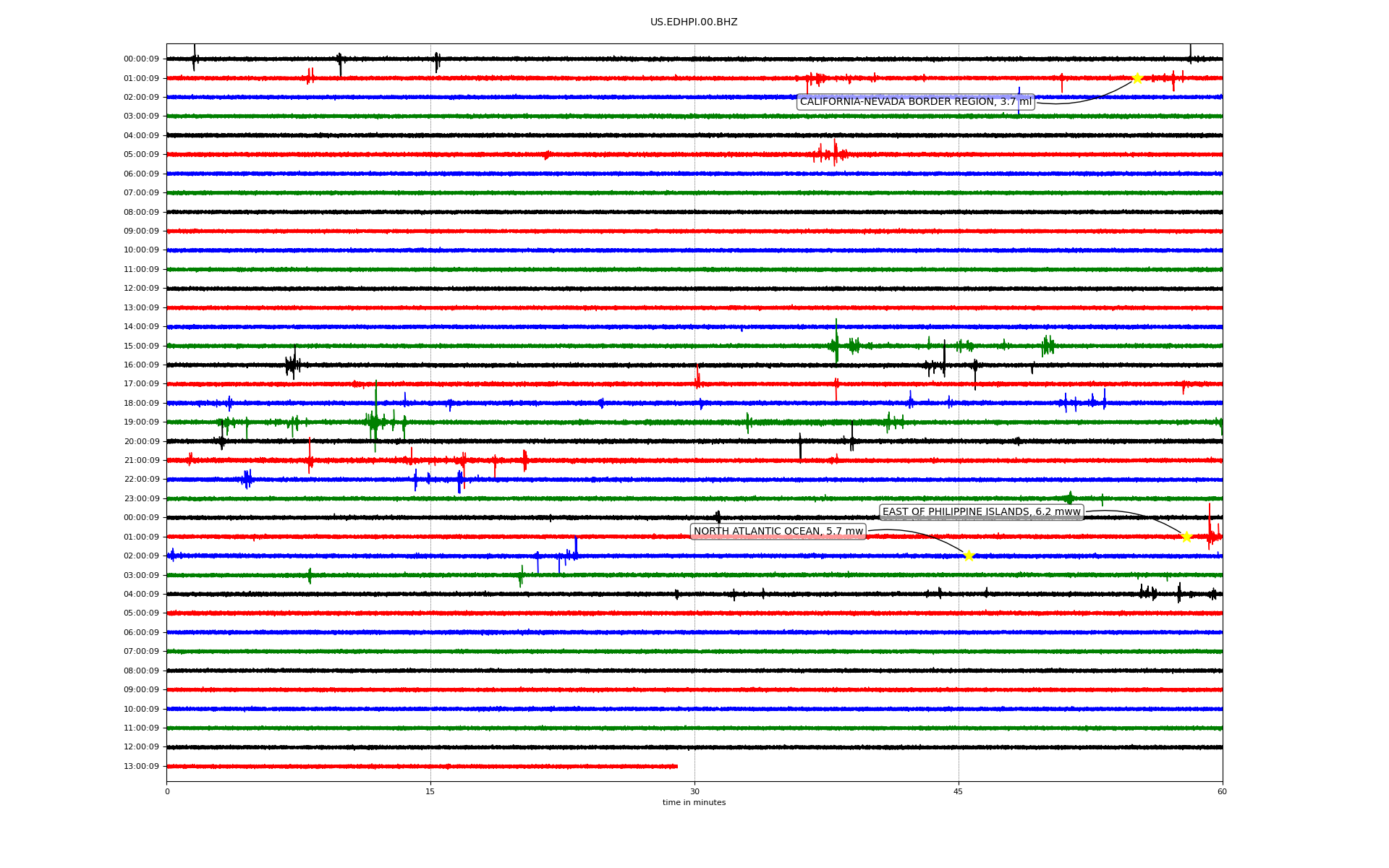This screenshot has width=1389, height=868.
Task: Click the x-axis tick label 45
Action: pyautogui.click(x=959, y=791)
